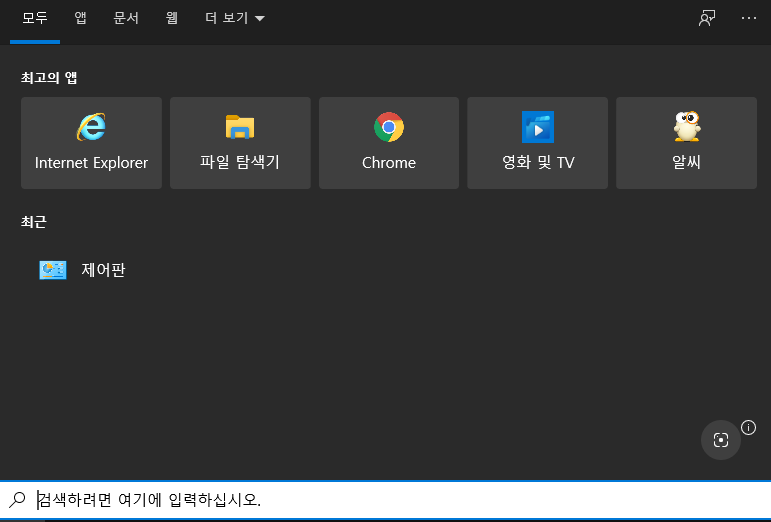Switch to the 웹 tab
The width and height of the screenshot is (771, 522).
[171, 18]
